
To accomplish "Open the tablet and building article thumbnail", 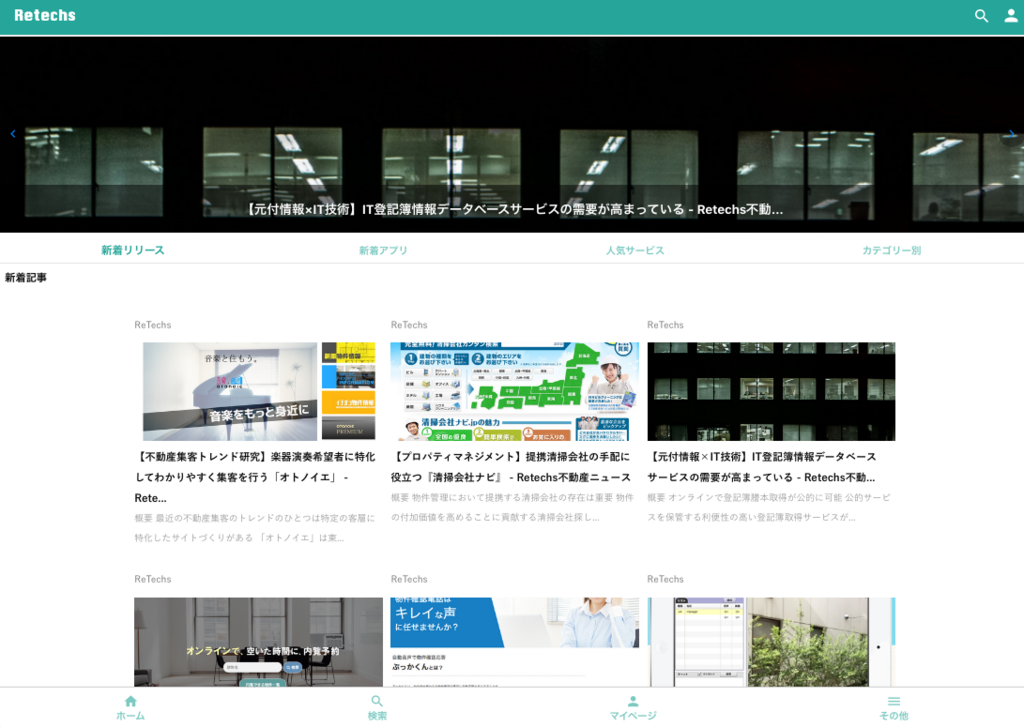I will tap(771, 641).
